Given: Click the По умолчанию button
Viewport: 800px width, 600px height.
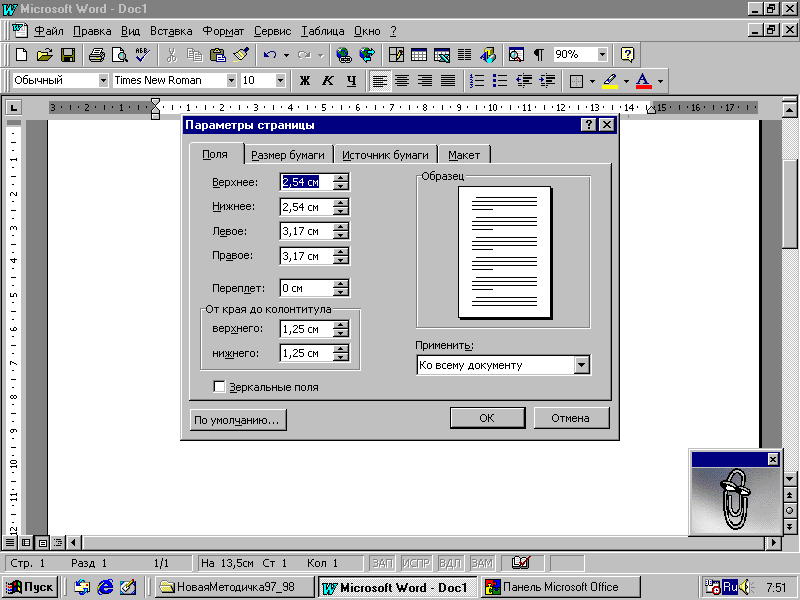Looking at the screenshot, I should (x=237, y=420).
